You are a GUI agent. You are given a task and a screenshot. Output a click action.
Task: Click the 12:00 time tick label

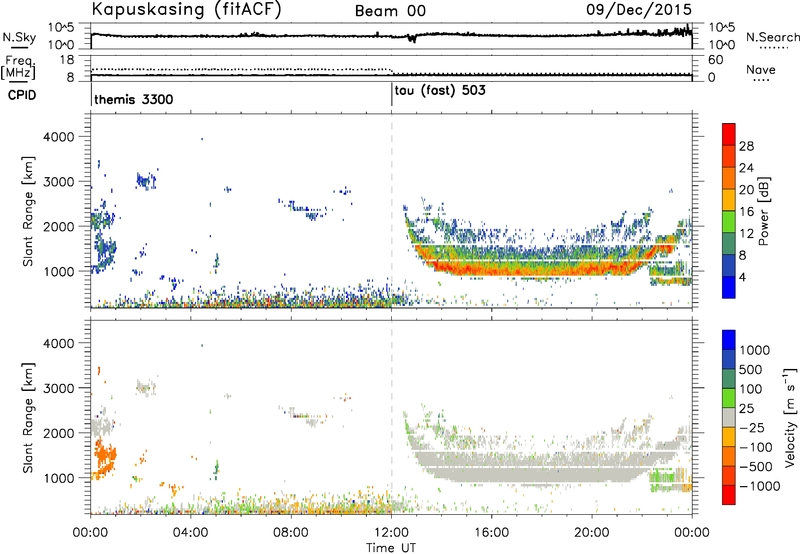pos(391,533)
